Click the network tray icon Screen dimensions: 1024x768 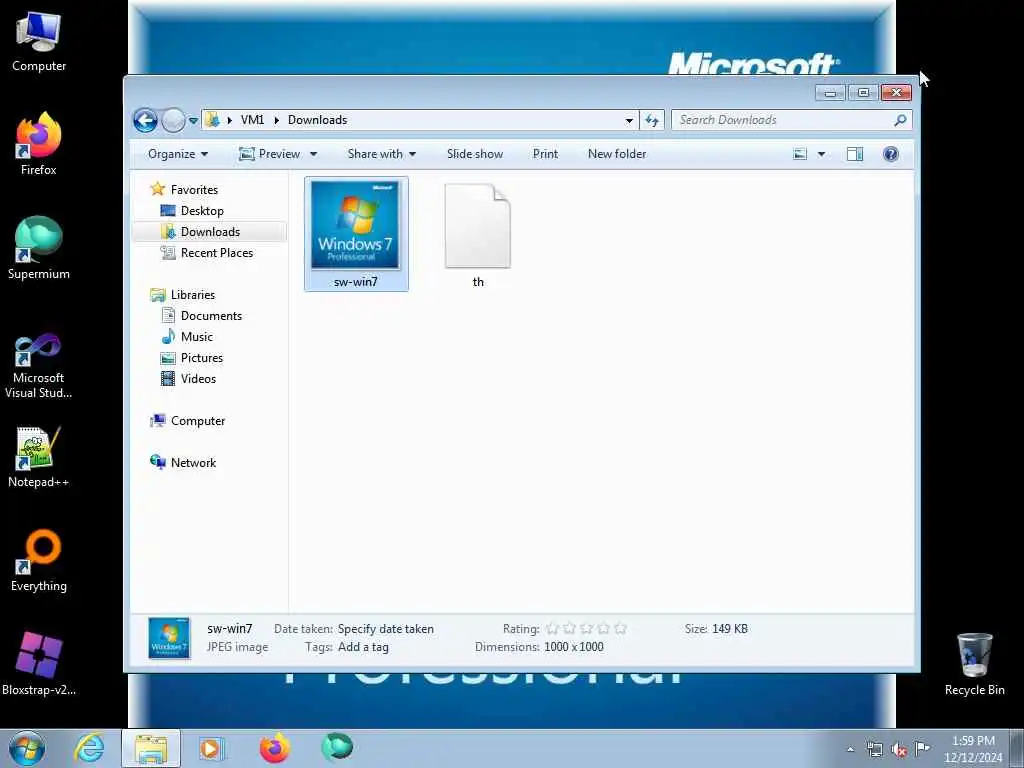pyautogui.click(x=874, y=750)
